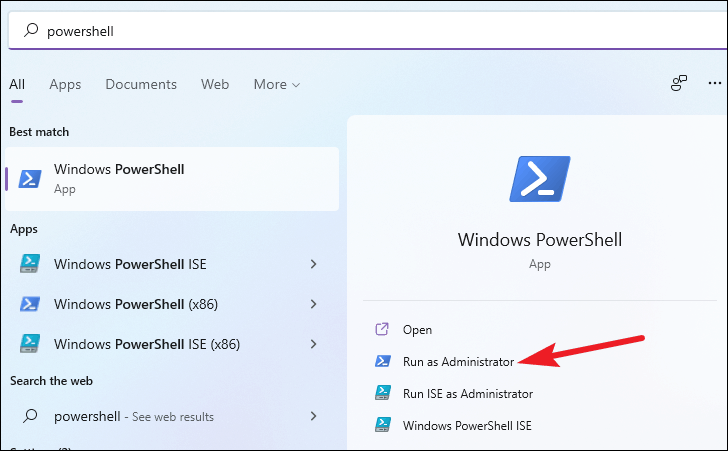Open Windows PowerShell ISE from preview pane

coord(467,425)
